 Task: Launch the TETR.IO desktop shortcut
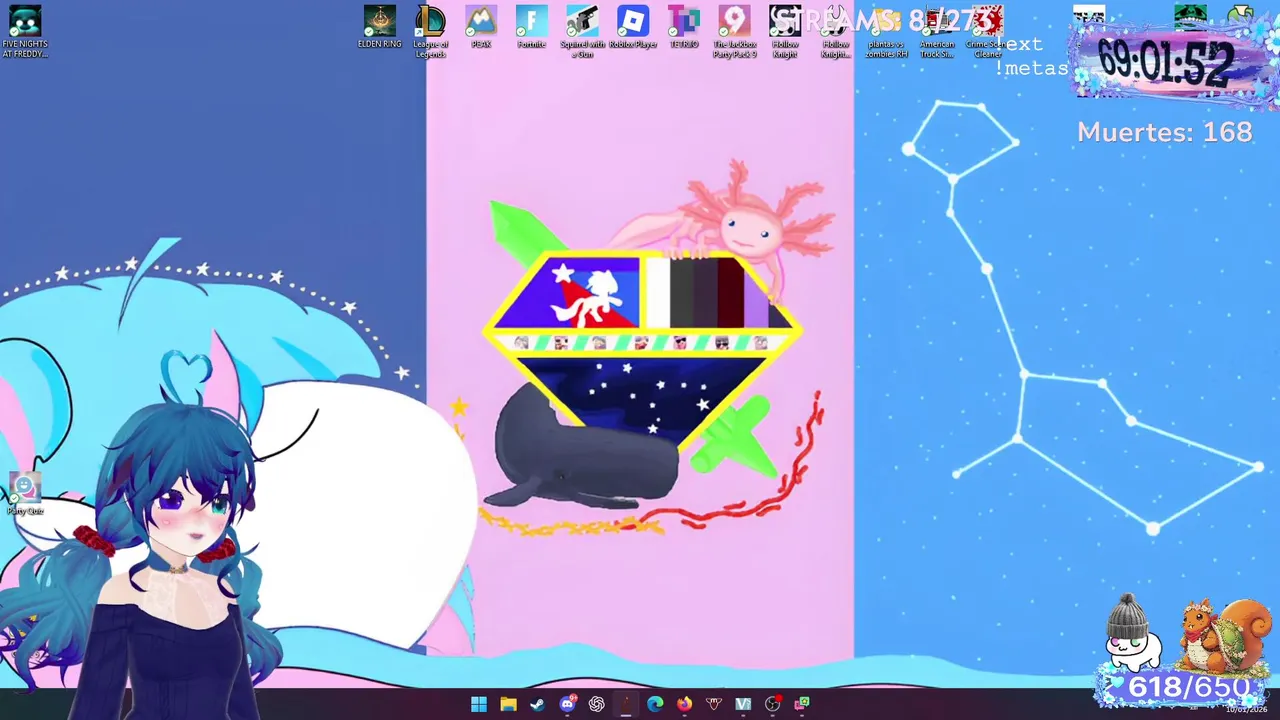[684, 28]
